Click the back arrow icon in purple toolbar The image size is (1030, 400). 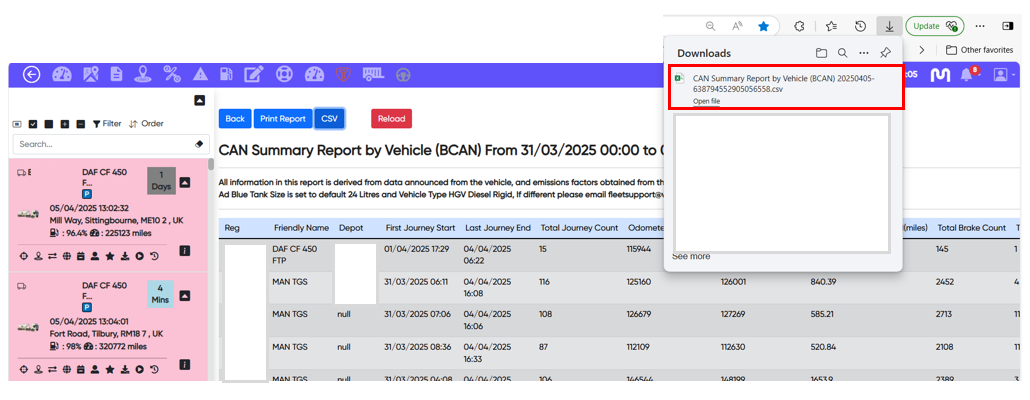coord(31,75)
